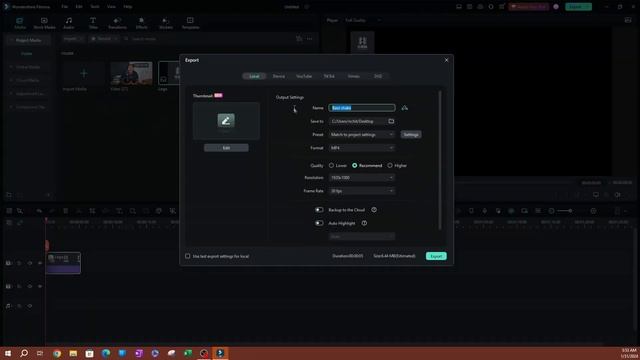Screen dimensions: 640x360
Task: Open the Stickers library
Action: pos(166,23)
